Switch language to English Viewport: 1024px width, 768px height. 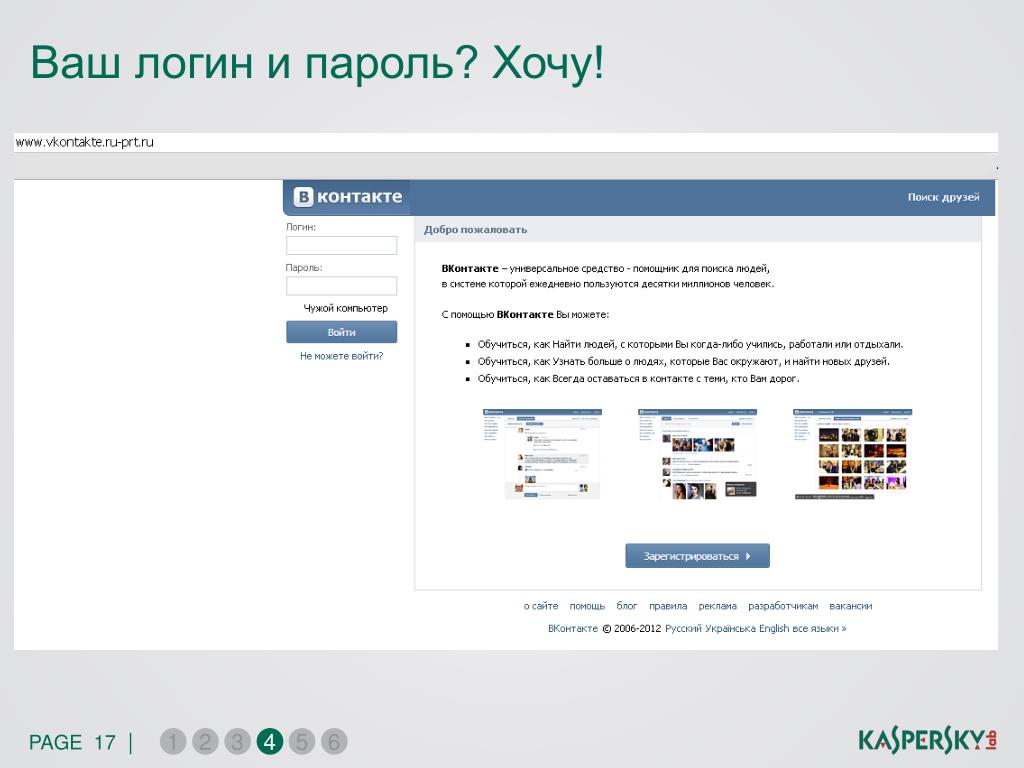(774, 628)
